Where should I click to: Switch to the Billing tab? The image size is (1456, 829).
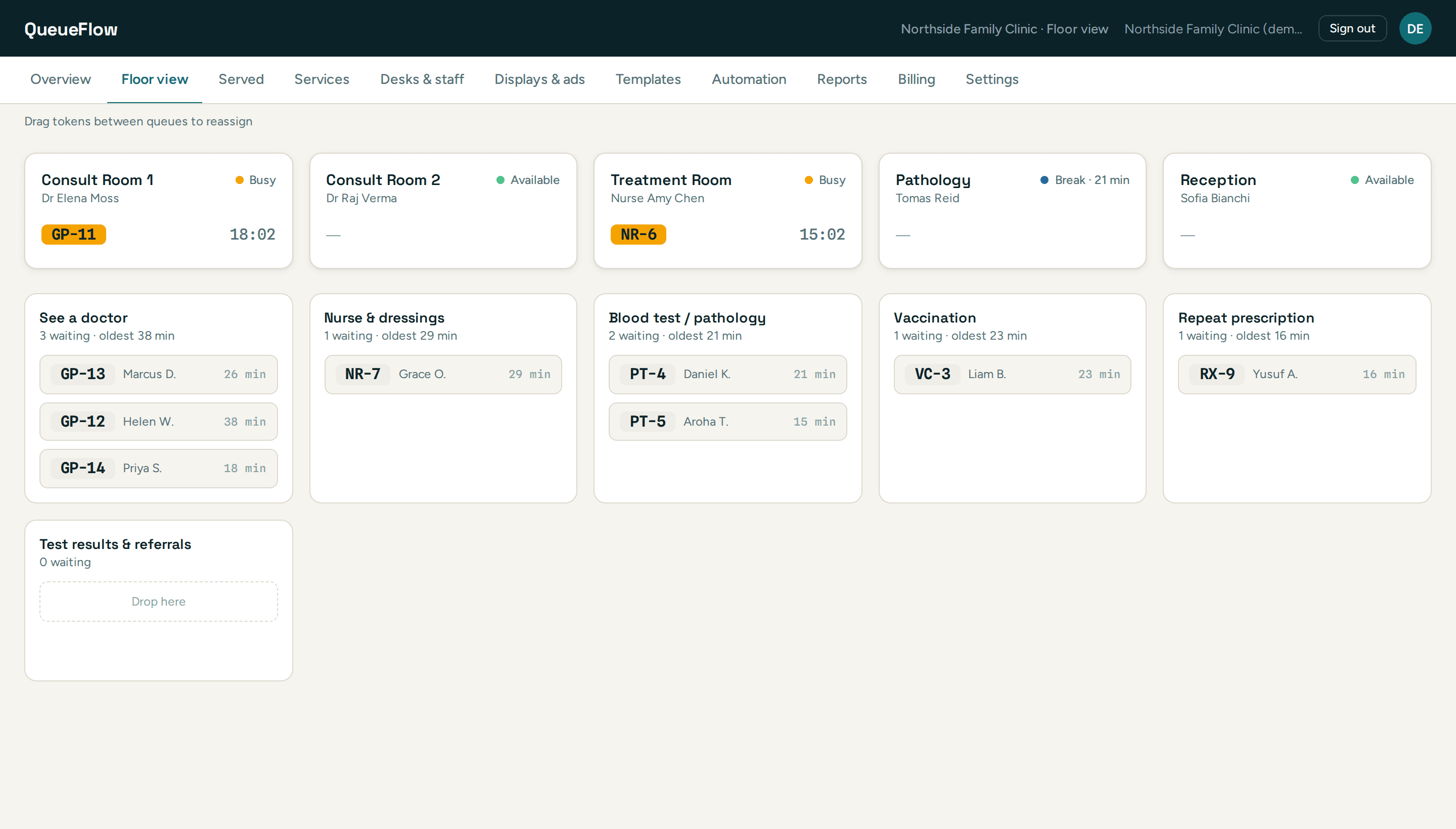[916, 79]
